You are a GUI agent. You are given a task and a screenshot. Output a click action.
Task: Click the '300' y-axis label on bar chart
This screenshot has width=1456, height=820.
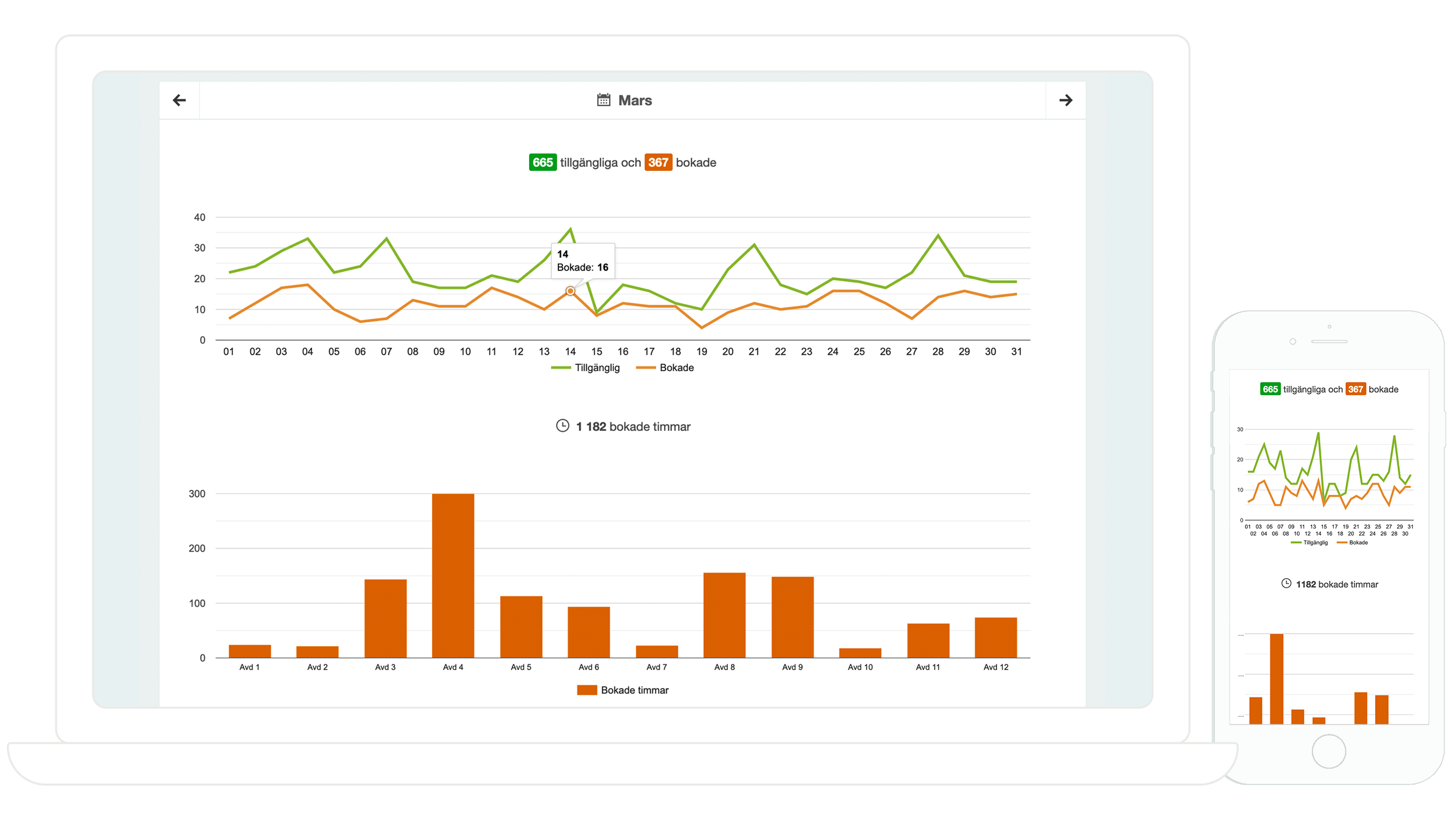tap(197, 494)
